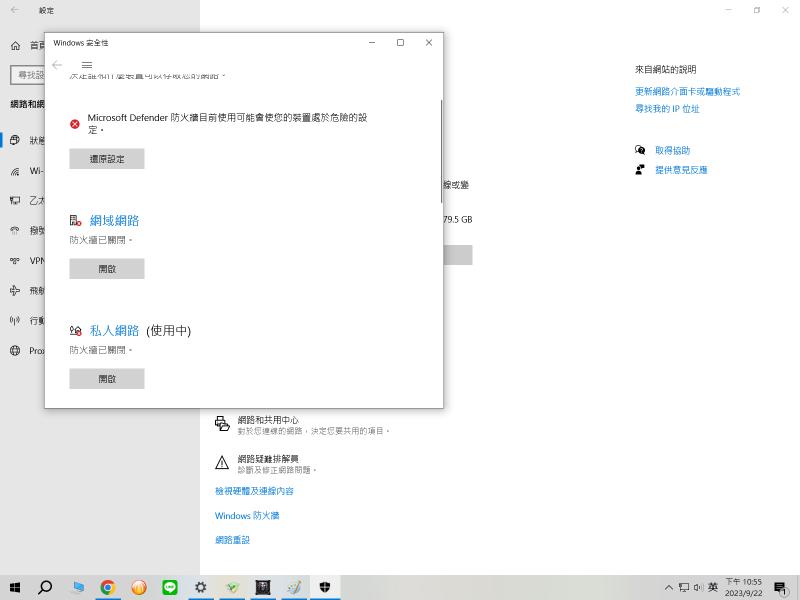Click the feedback person icon
The height and width of the screenshot is (600, 800).
(x=640, y=170)
